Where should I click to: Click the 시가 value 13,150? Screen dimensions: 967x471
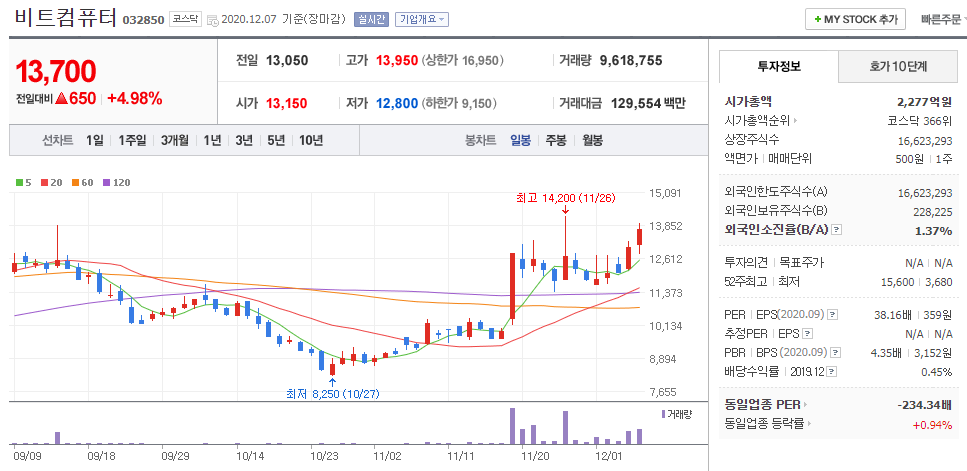click(x=287, y=103)
